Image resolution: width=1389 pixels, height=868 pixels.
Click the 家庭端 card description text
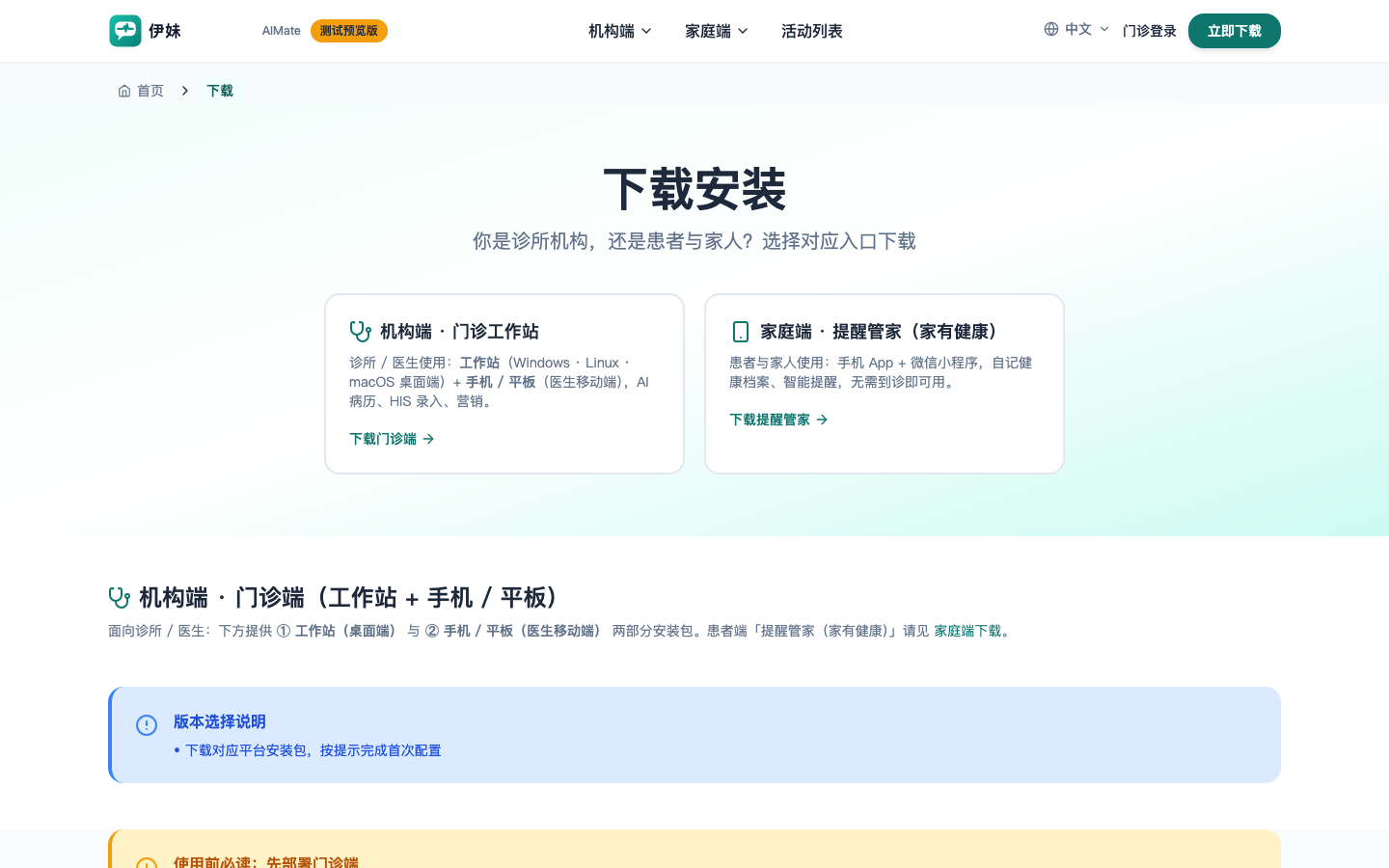click(882, 372)
